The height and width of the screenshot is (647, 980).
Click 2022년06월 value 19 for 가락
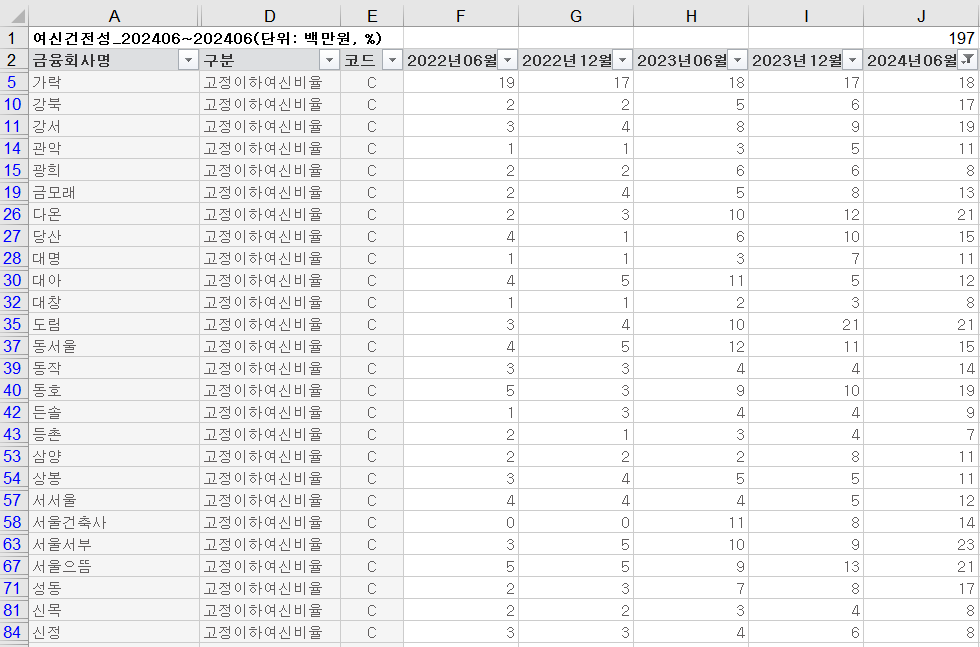pyautogui.click(x=461, y=82)
